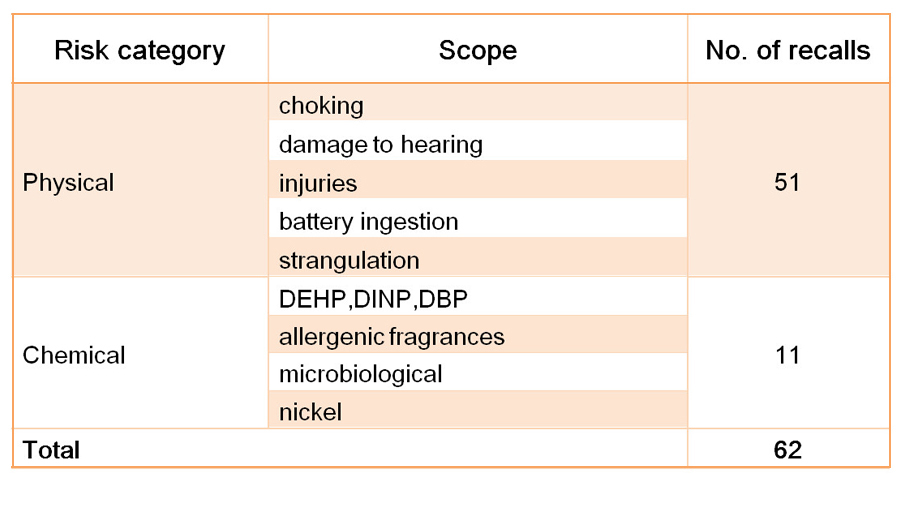Click the microbiological scope cell
The height and width of the screenshot is (508, 900).
[360, 374]
